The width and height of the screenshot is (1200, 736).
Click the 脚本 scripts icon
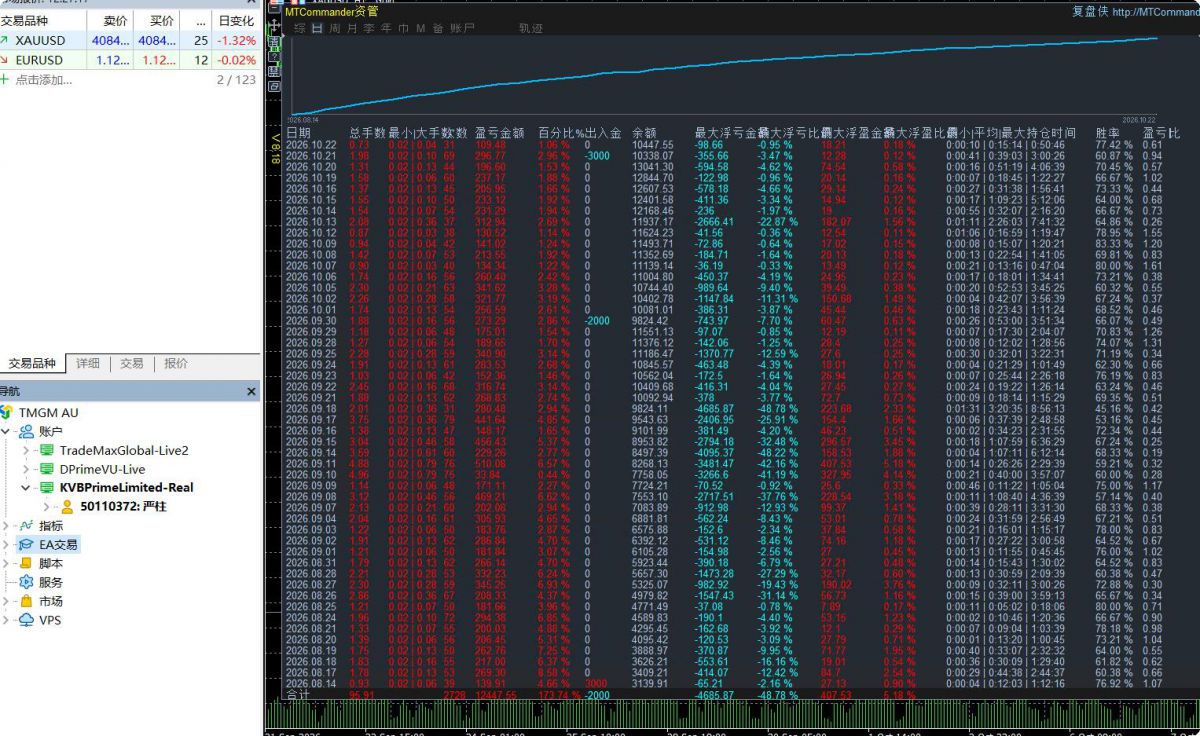(26, 564)
